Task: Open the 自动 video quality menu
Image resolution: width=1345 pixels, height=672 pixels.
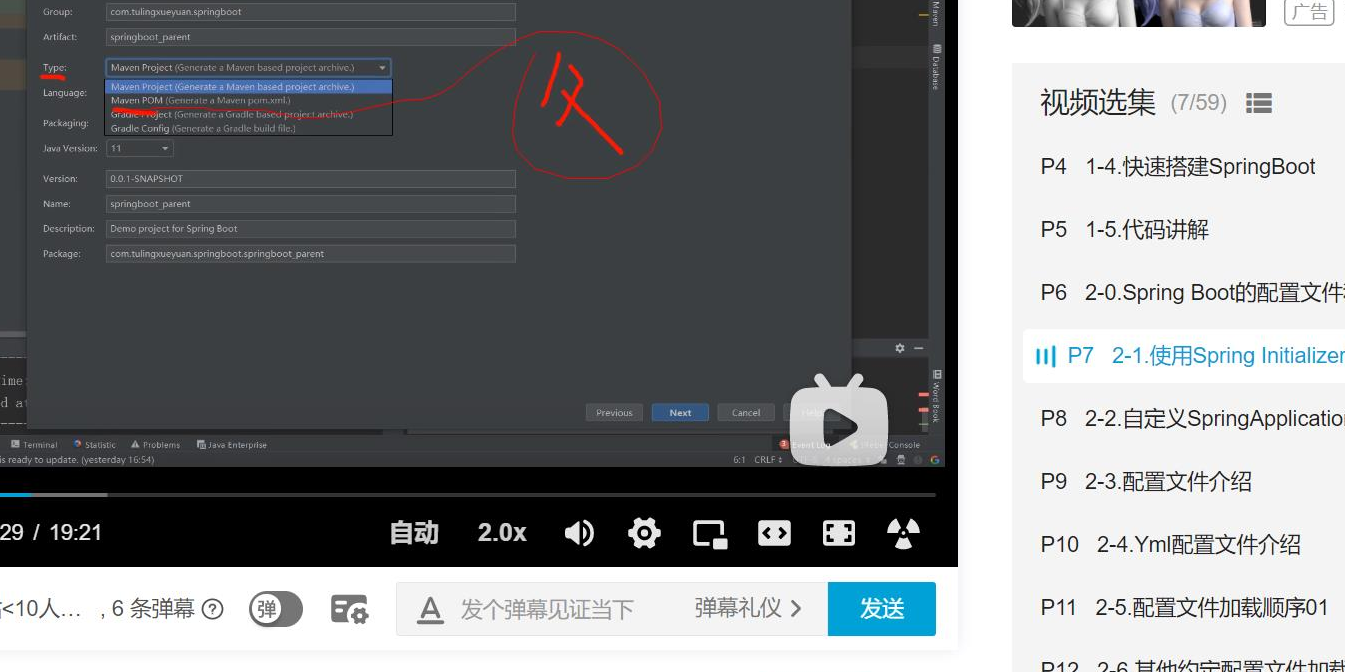Action: tap(414, 533)
